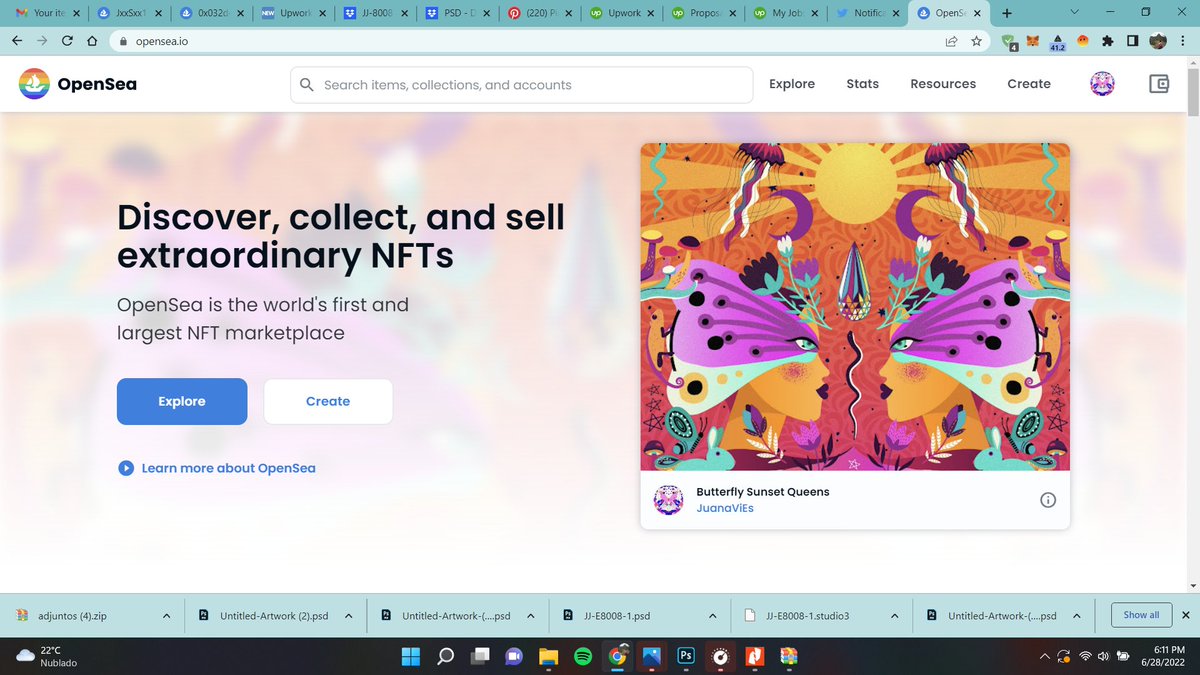Open File Explorer from the taskbar
The image size is (1200, 675).
tap(548, 656)
